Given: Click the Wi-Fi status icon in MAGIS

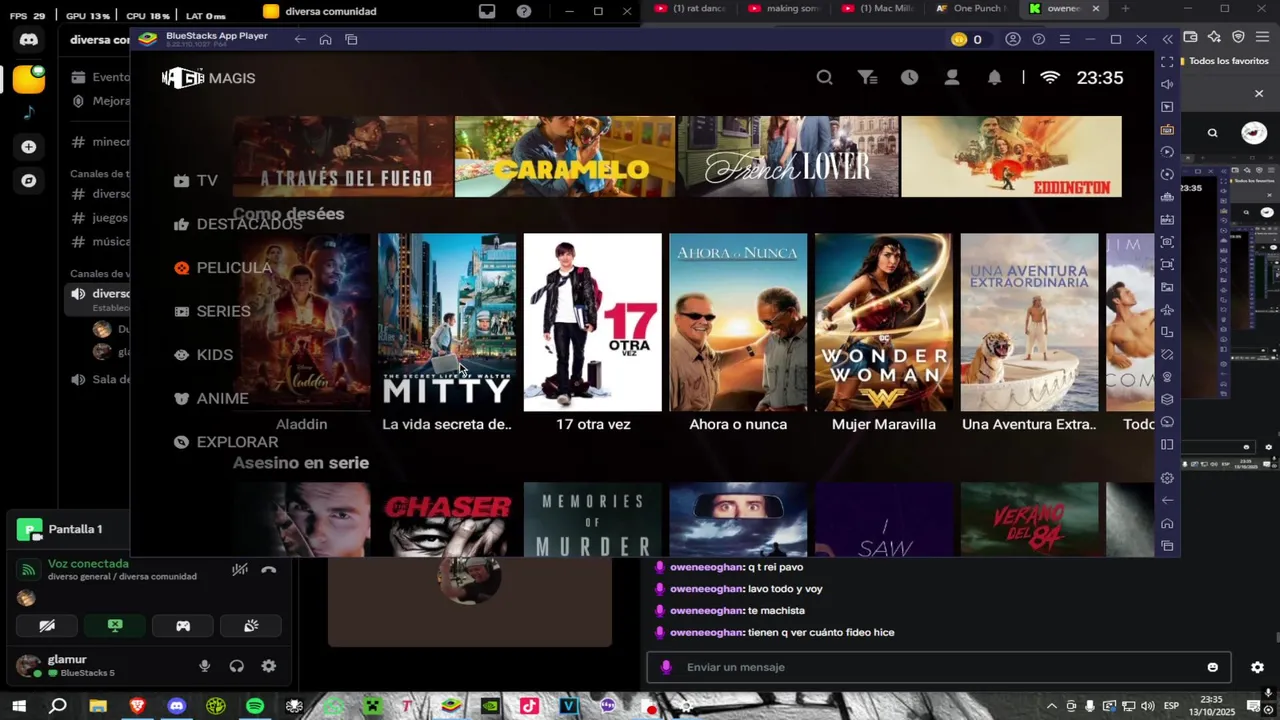Looking at the screenshot, I should point(1050,77).
